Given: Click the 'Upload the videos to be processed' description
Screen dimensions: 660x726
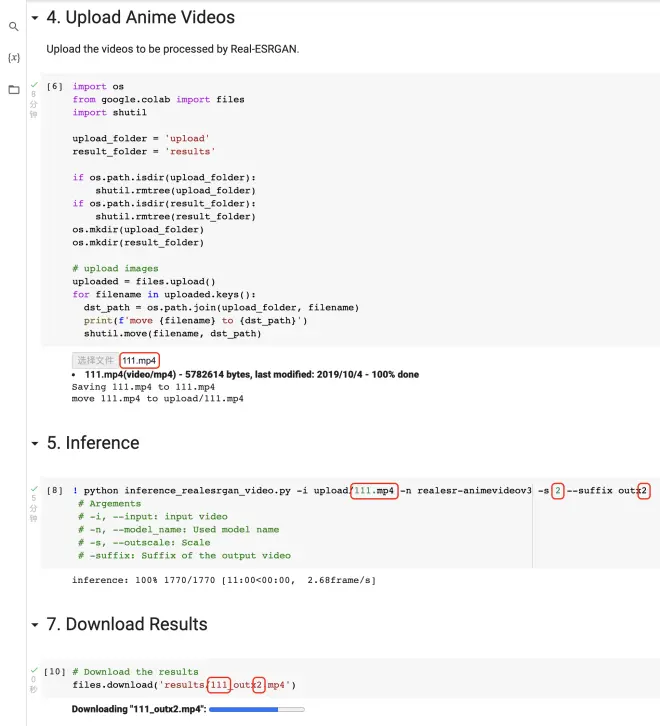Looking at the screenshot, I should pyautogui.click(x=173, y=49).
